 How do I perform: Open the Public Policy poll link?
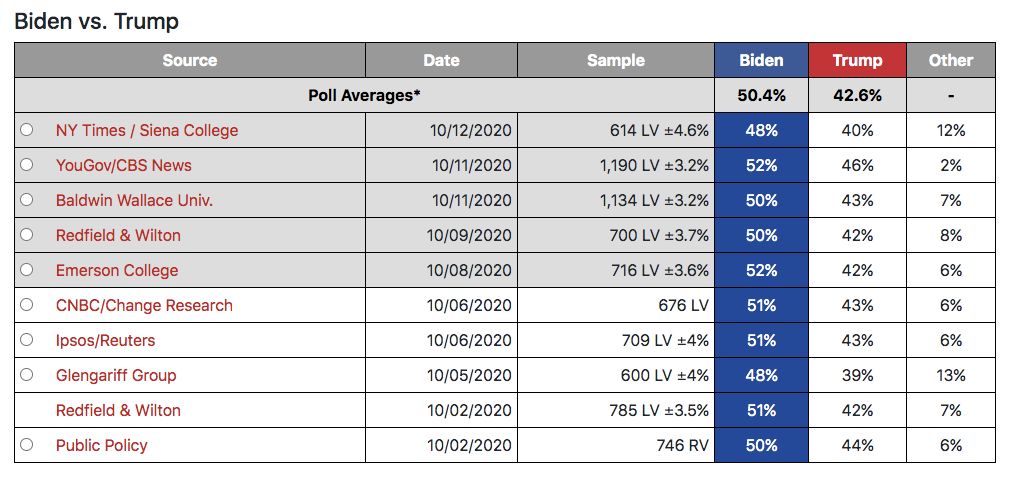pyautogui.click(x=101, y=445)
